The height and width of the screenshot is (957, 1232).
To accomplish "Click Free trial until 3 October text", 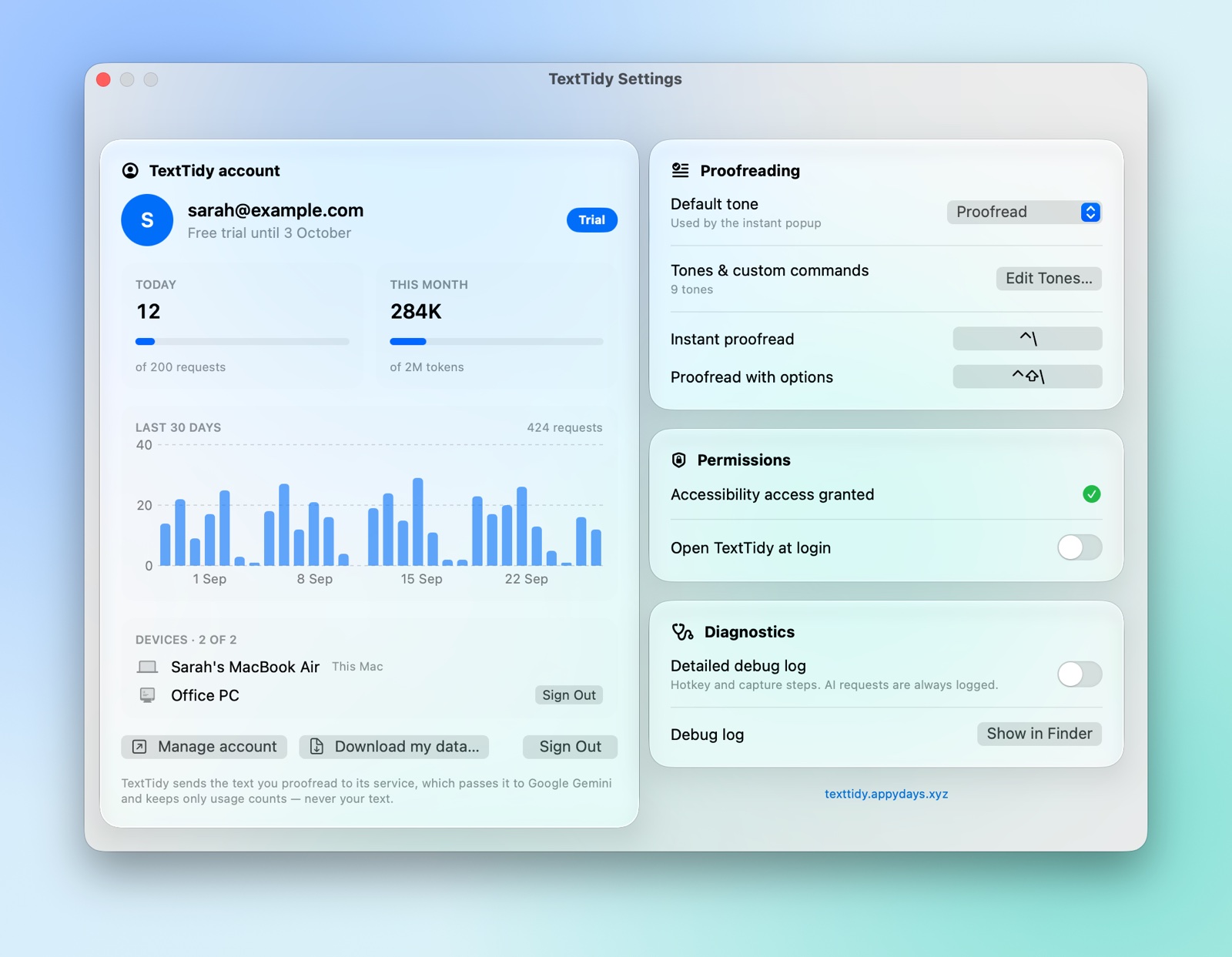I will 269,233.
